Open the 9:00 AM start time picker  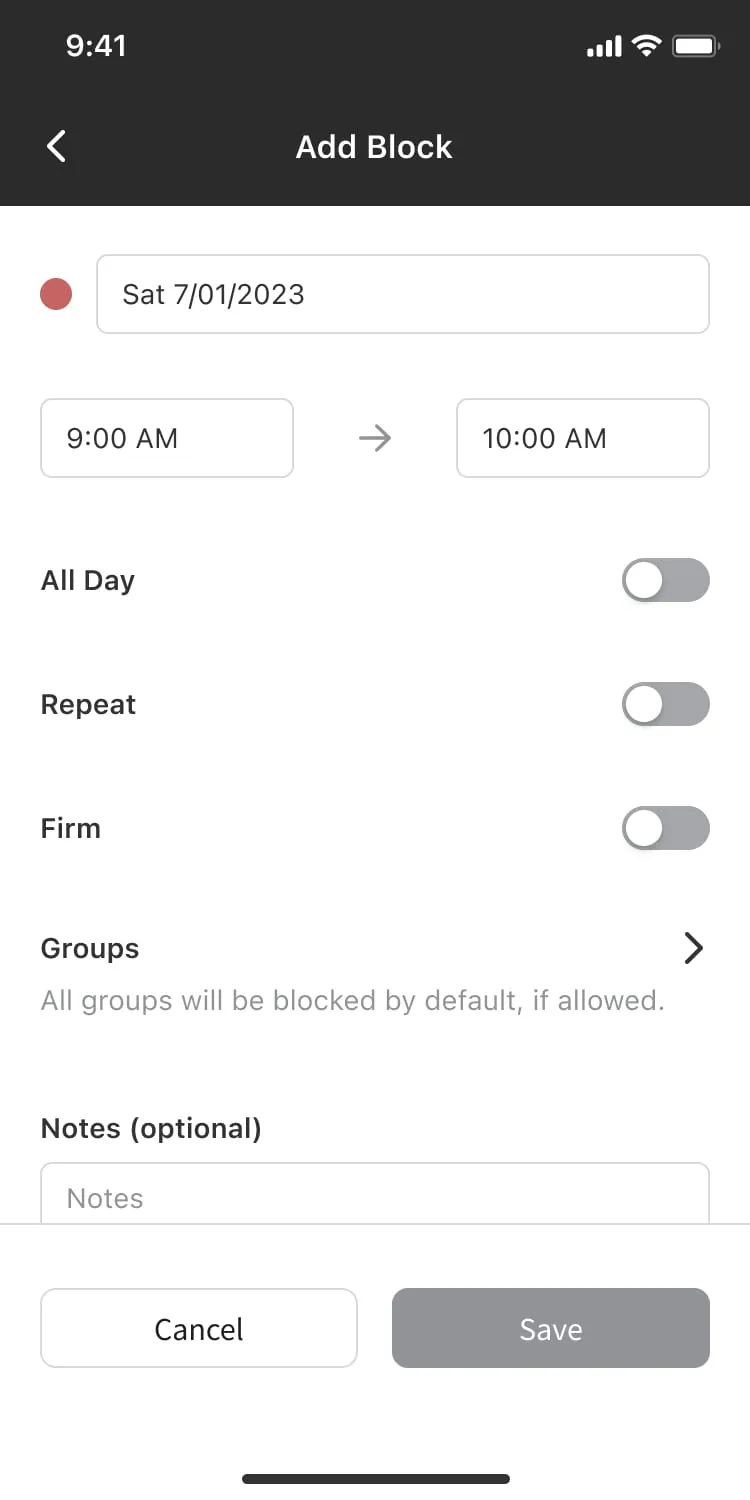166,438
